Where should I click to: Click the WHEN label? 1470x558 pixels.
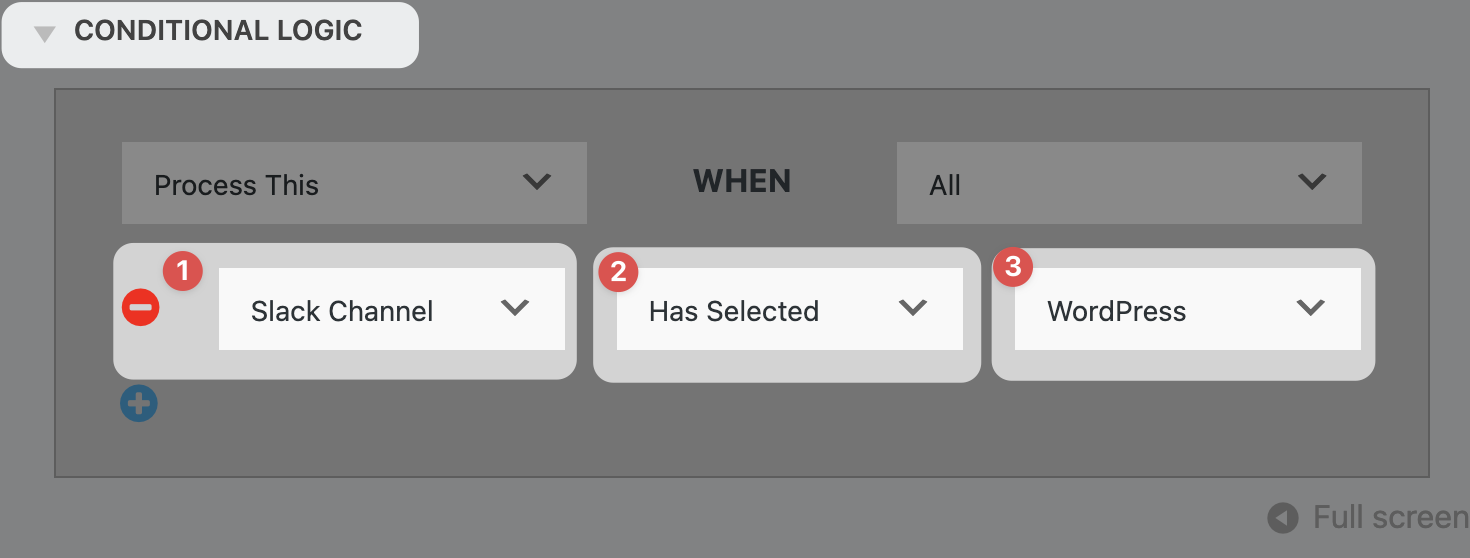coord(742,182)
